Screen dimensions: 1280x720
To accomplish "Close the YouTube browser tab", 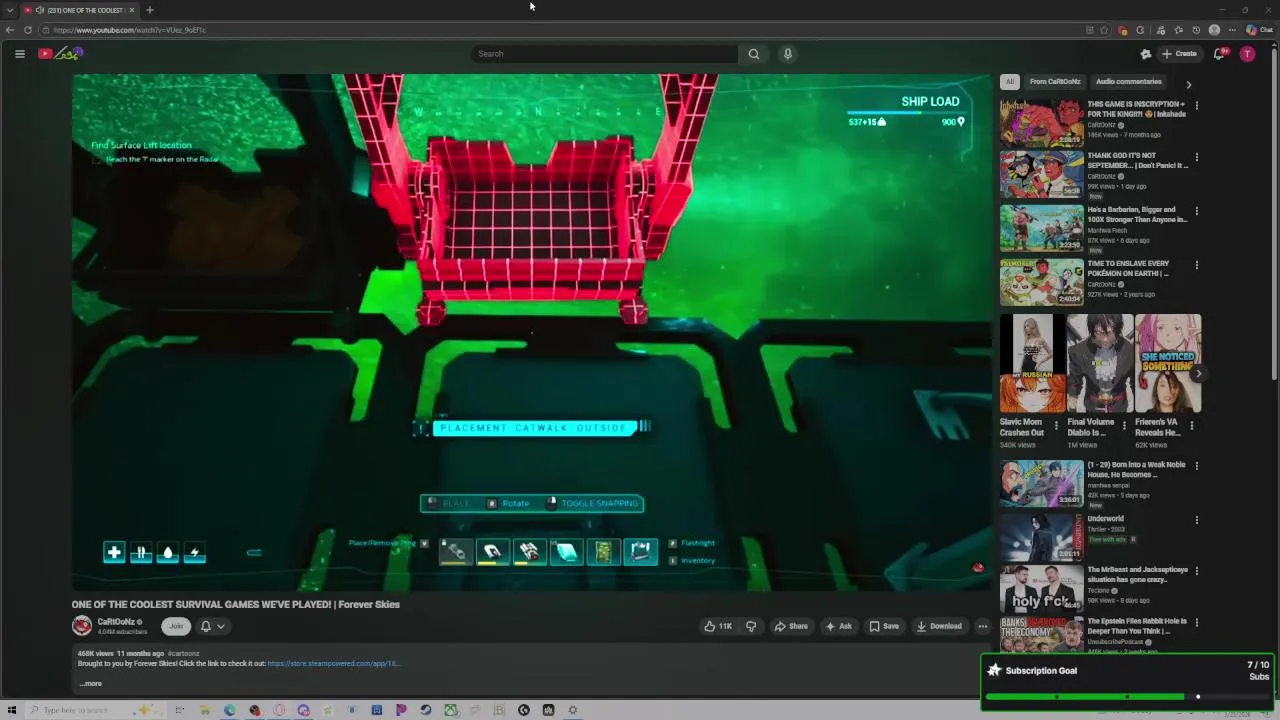I will click(x=132, y=10).
